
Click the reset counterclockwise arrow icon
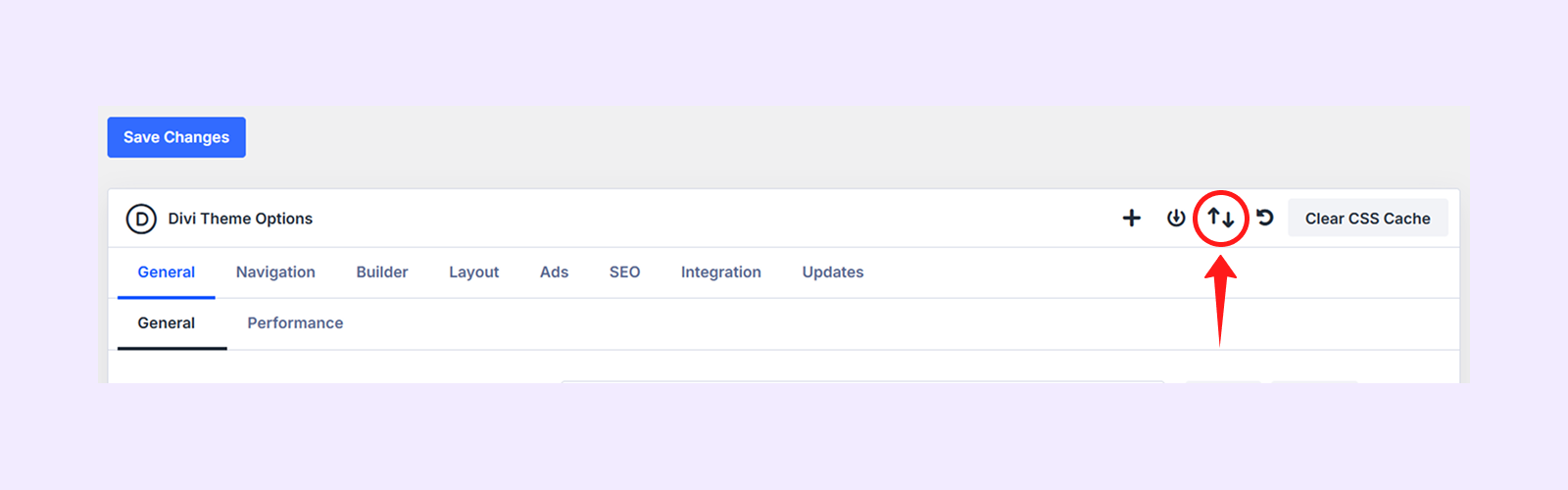(x=1265, y=218)
